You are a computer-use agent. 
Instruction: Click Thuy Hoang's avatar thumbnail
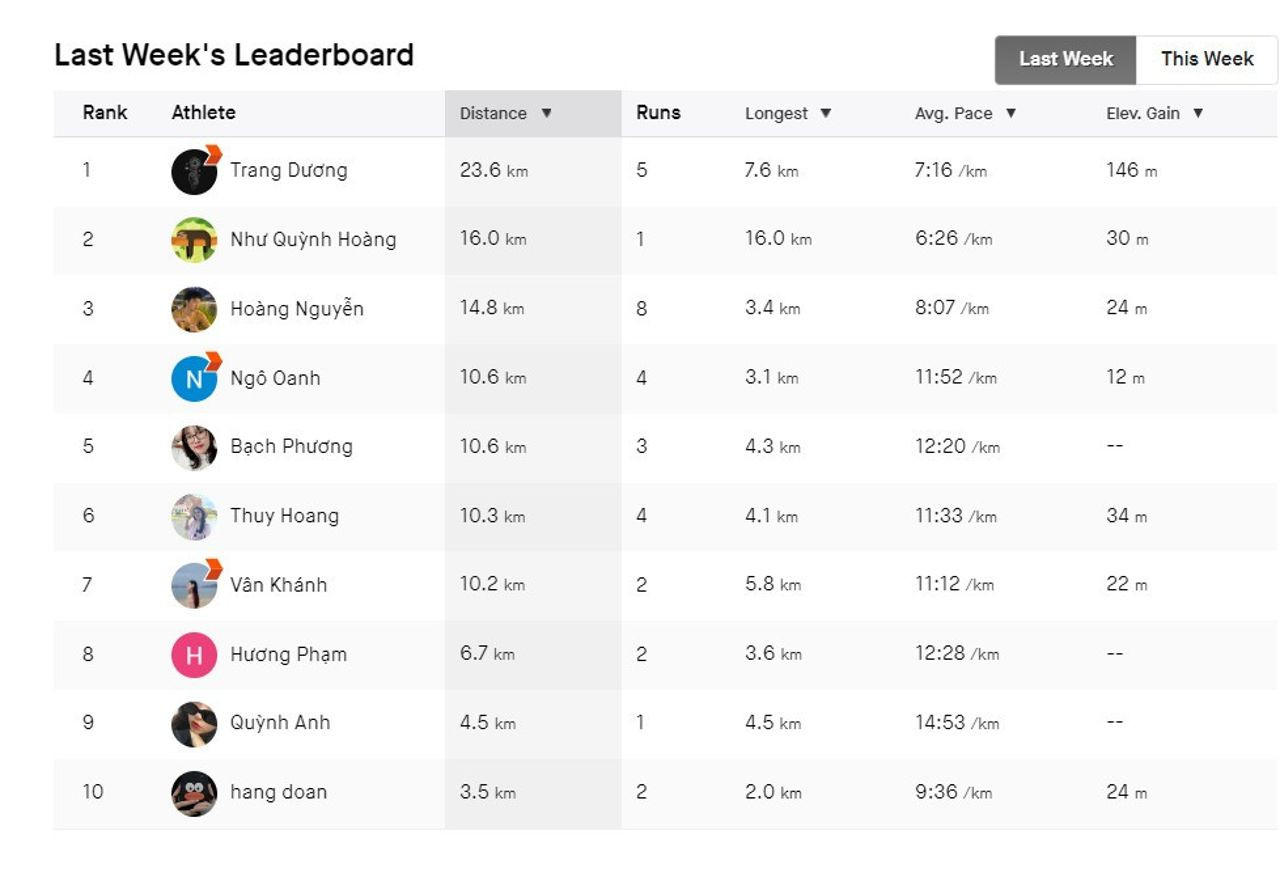click(x=194, y=516)
